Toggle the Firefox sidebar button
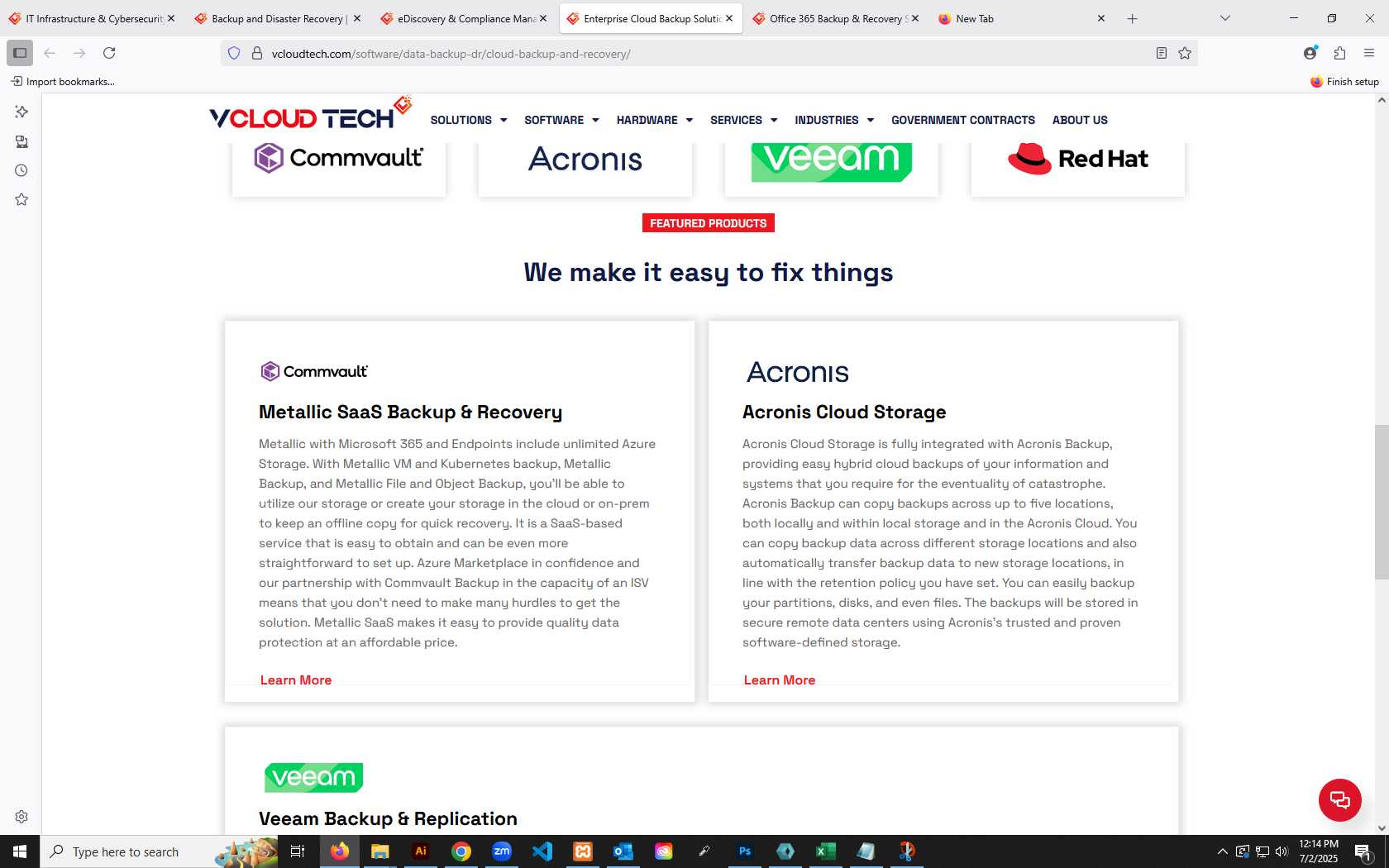The height and width of the screenshot is (868, 1389). 20,53
